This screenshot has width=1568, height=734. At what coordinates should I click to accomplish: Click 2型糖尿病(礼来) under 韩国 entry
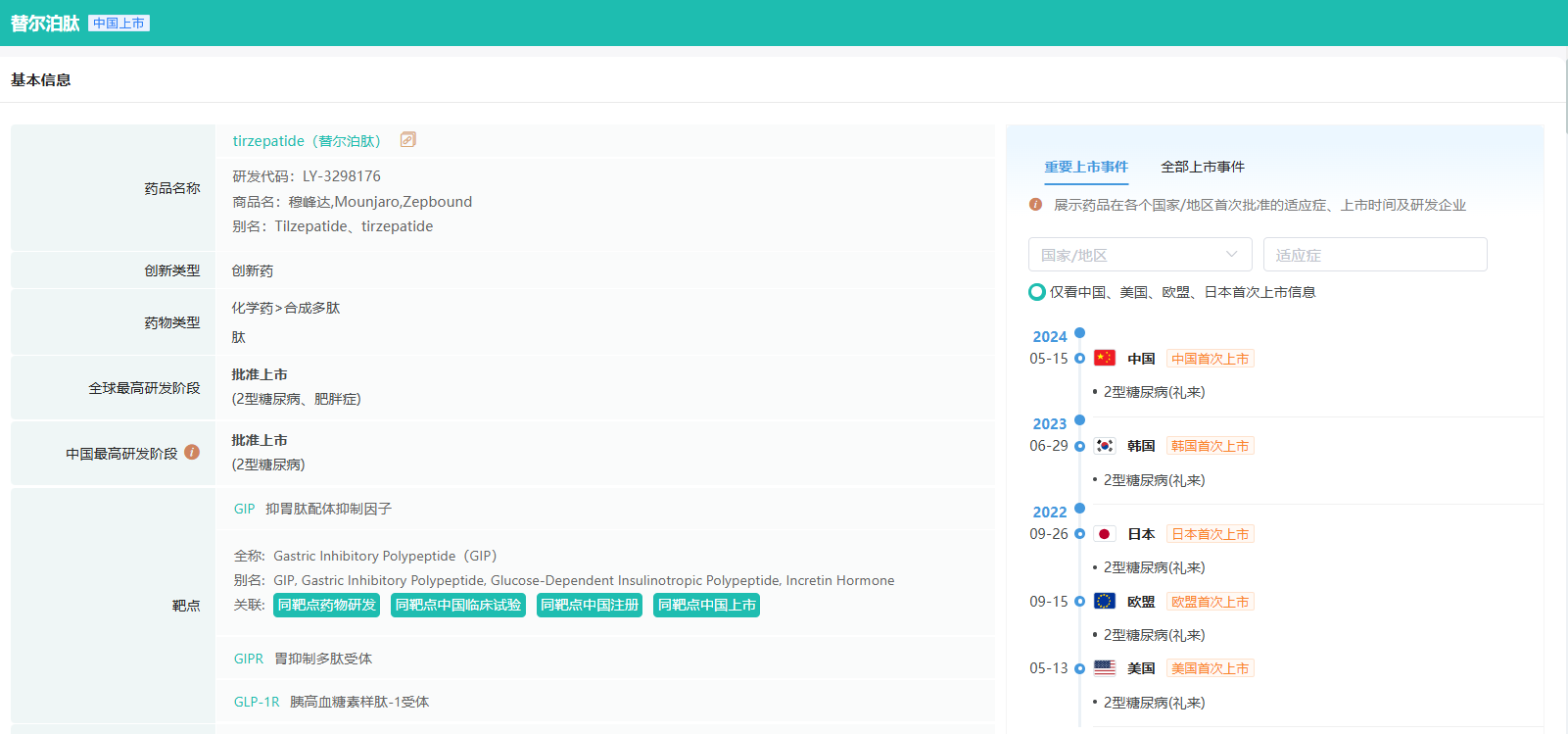[1155, 480]
